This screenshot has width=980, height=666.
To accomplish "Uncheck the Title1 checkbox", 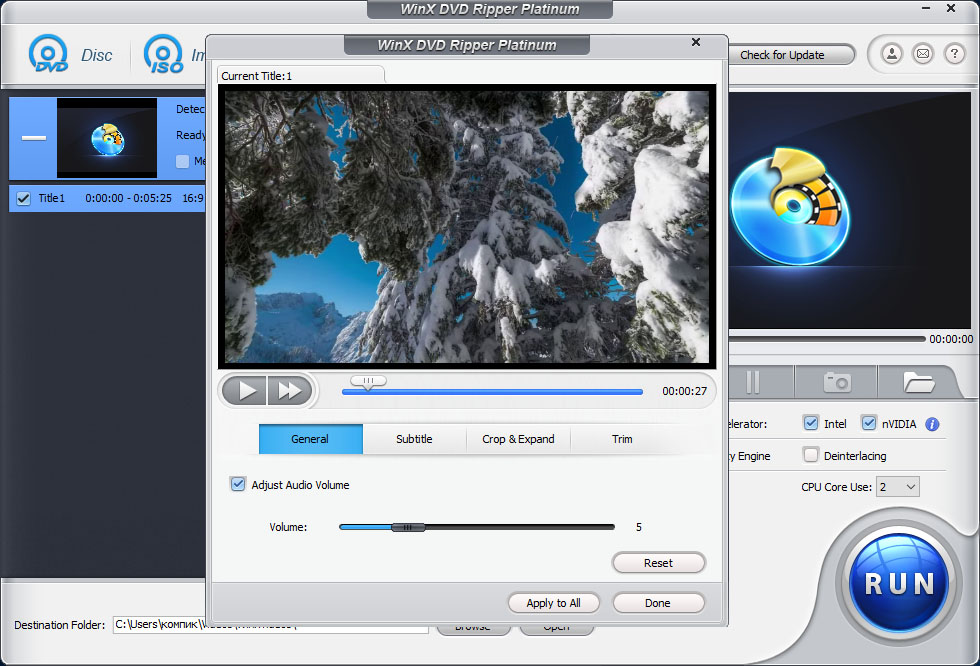I will [23, 199].
